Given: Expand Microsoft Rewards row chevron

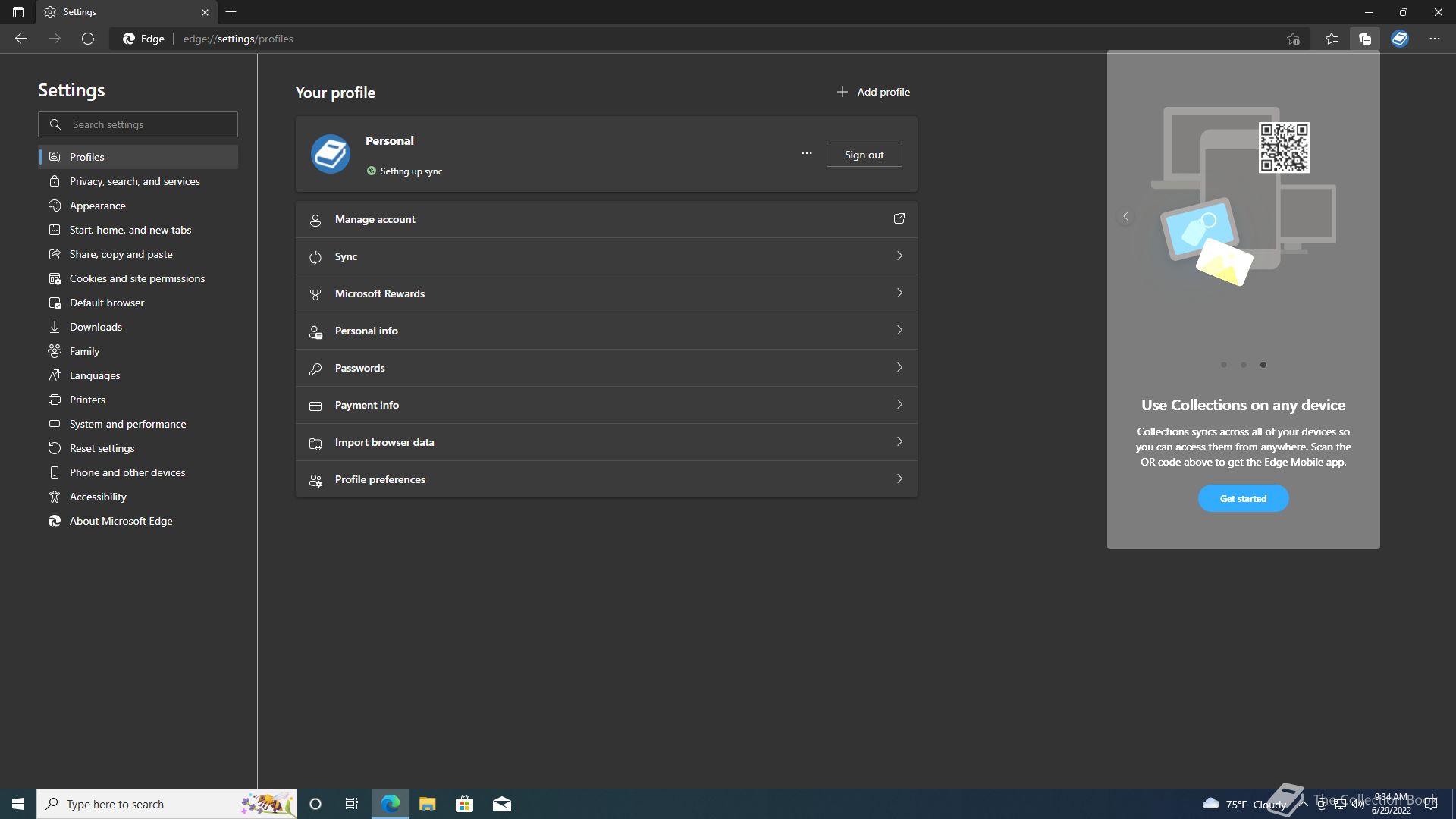Looking at the screenshot, I should tap(899, 293).
